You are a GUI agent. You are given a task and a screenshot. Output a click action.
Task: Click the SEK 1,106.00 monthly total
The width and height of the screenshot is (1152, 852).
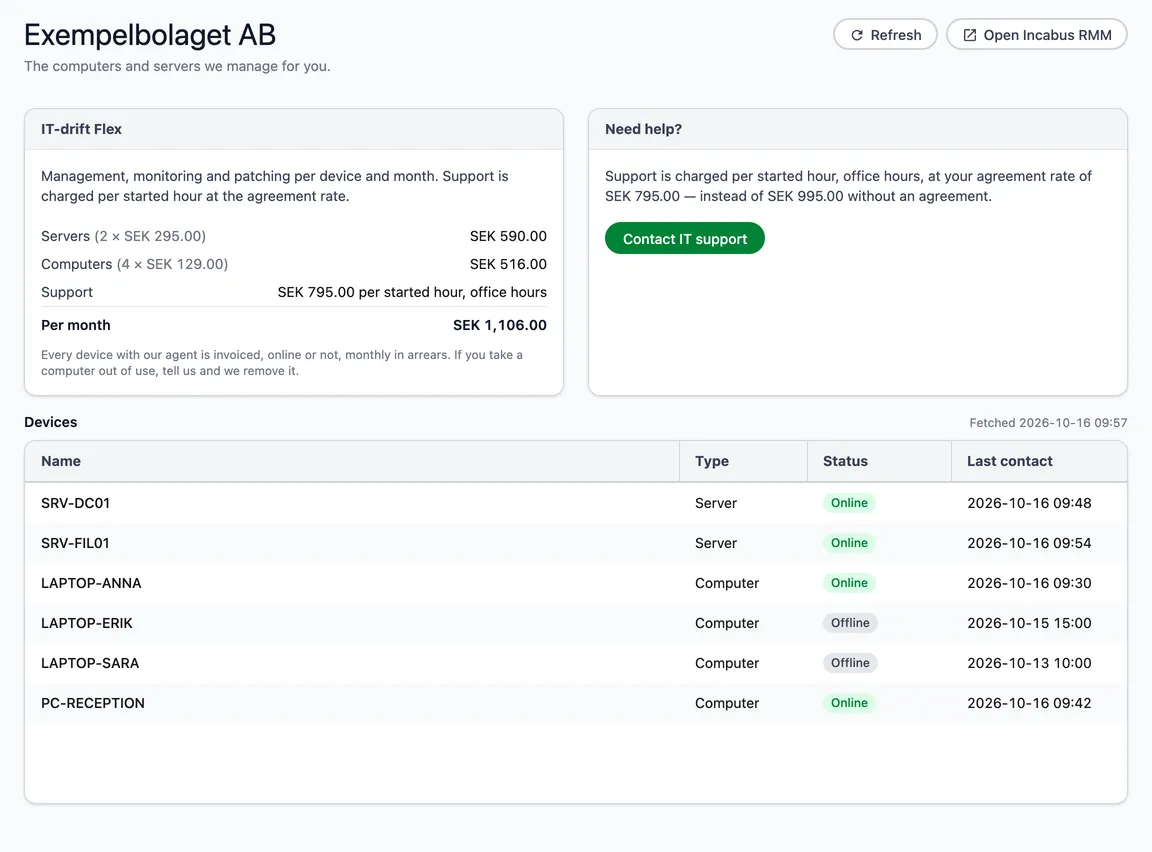pyautogui.click(x=500, y=325)
